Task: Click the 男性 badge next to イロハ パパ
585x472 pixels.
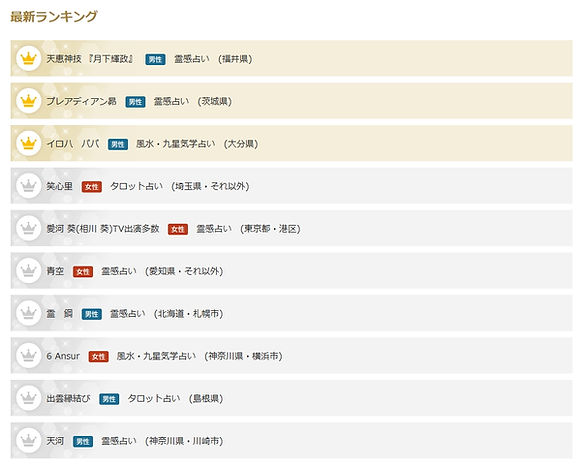Action: click(118, 144)
